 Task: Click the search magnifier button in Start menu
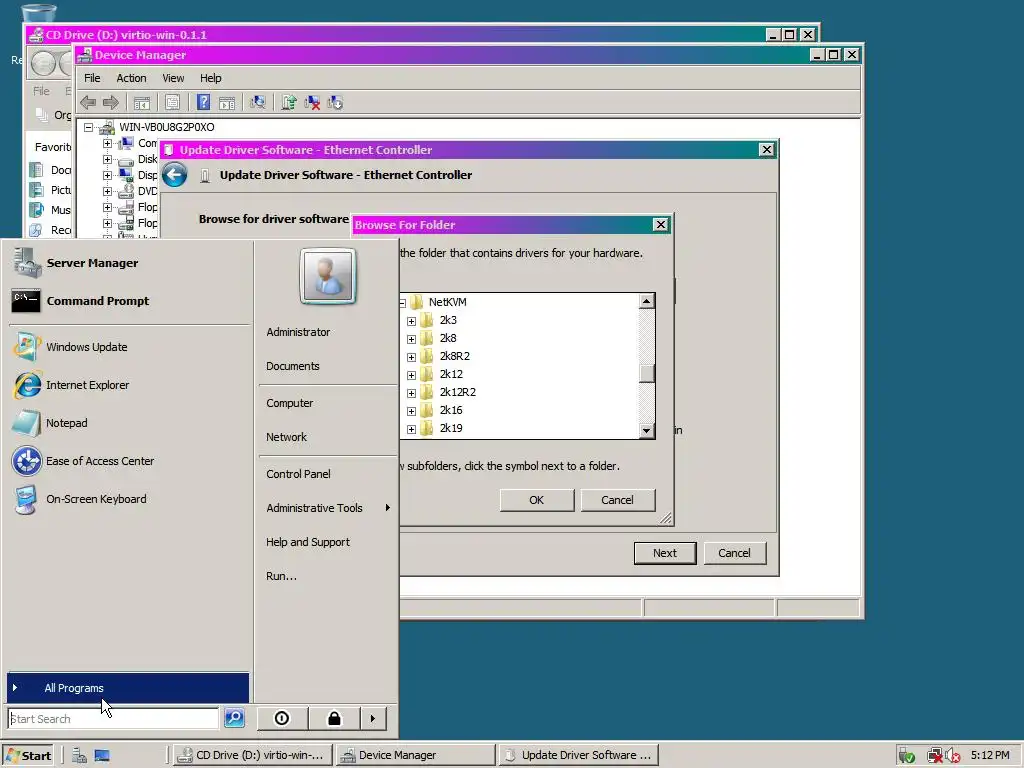click(x=234, y=718)
